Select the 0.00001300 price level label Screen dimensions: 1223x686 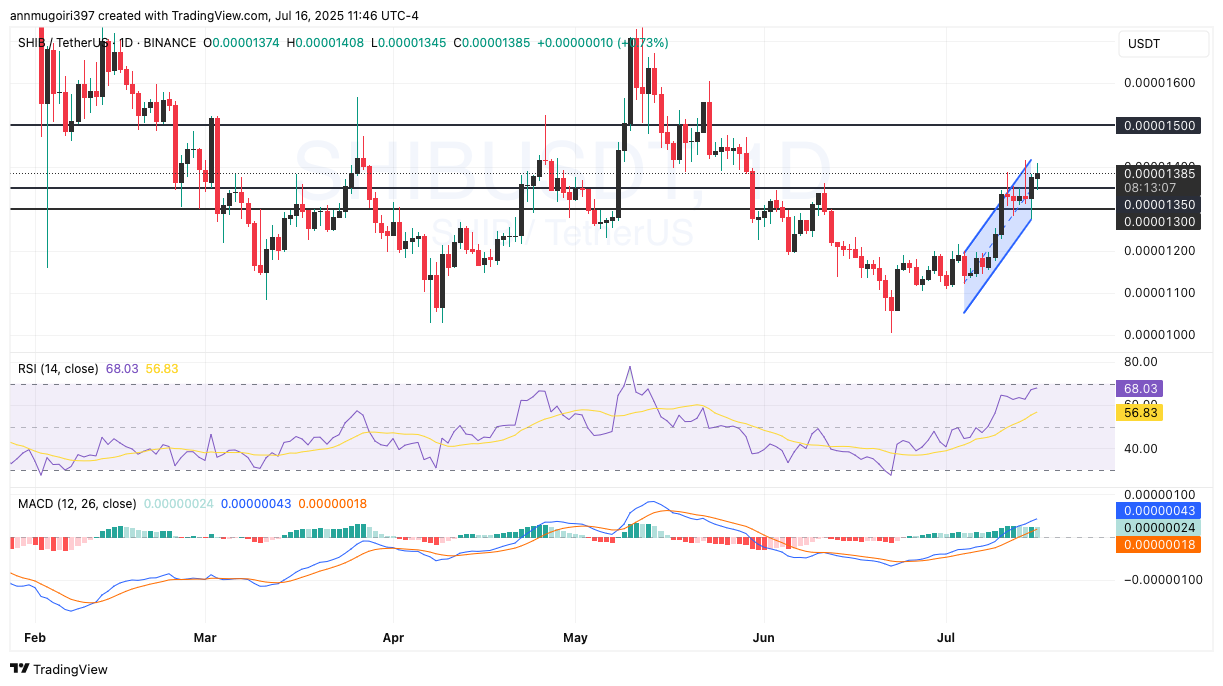tap(1159, 221)
